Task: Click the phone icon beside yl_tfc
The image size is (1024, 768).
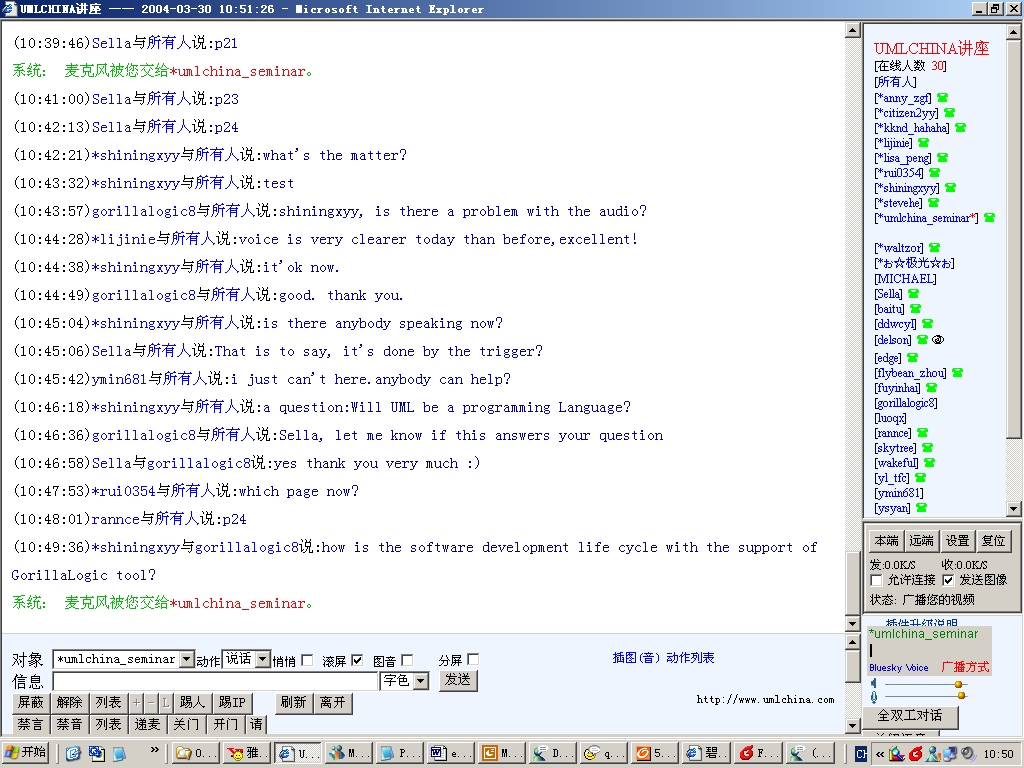Action: [x=920, y=478]
